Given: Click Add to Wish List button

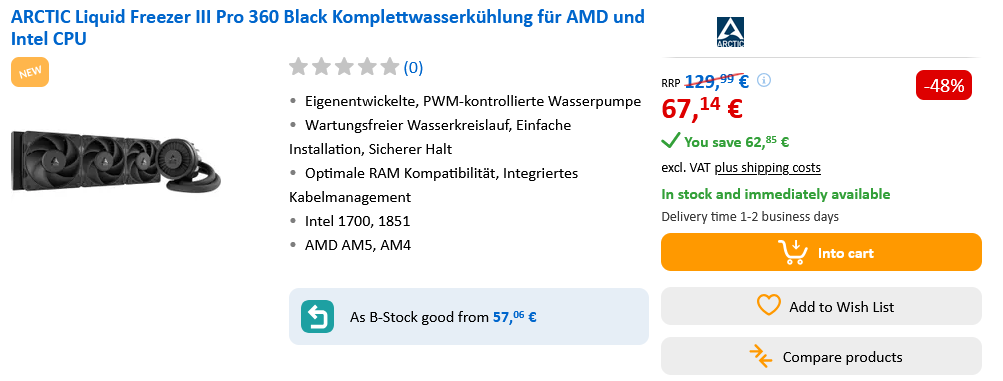Looking at the screenshot, I should (x=821, y=306).
